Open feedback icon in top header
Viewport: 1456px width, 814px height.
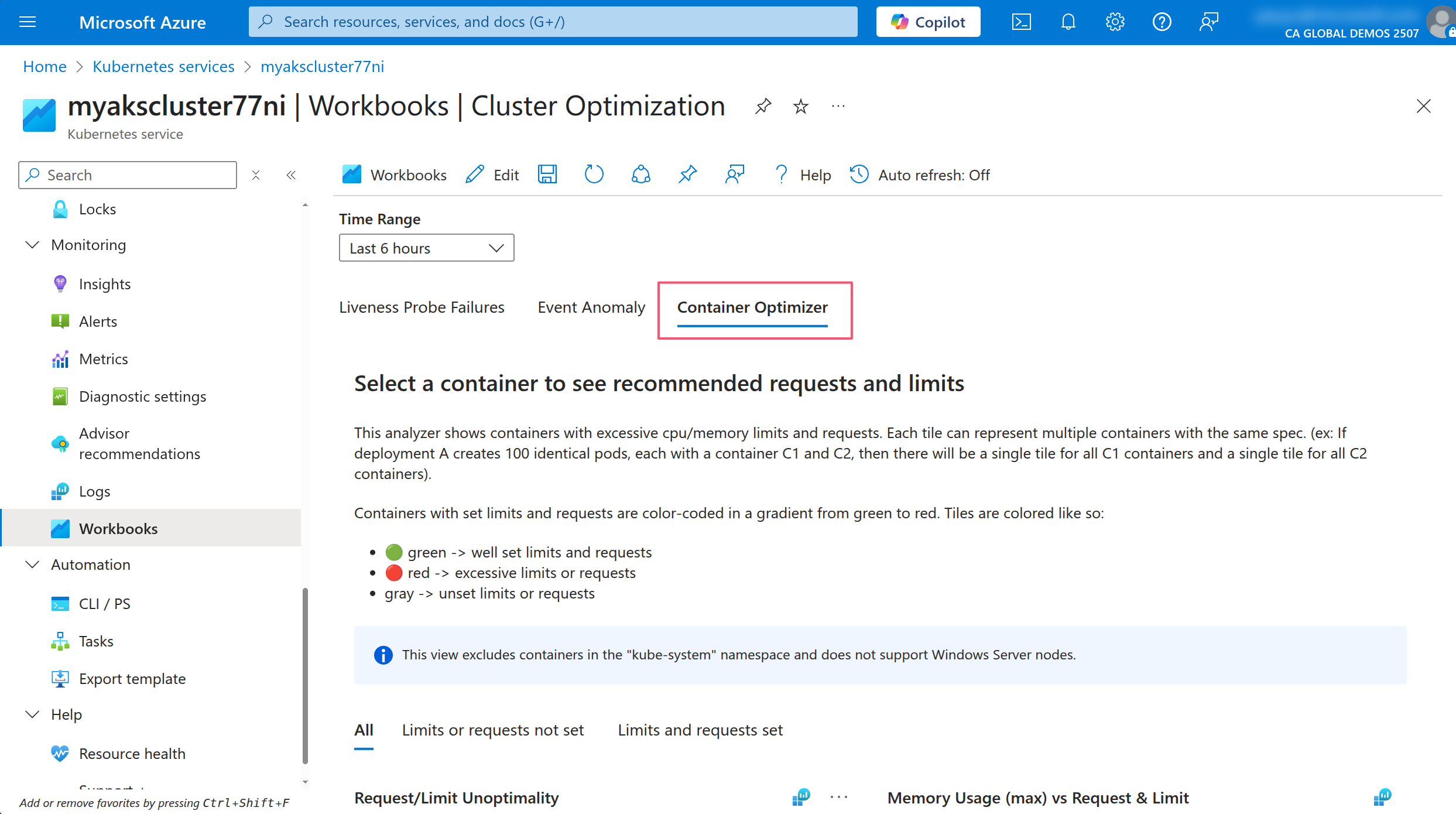(1208, 22)
